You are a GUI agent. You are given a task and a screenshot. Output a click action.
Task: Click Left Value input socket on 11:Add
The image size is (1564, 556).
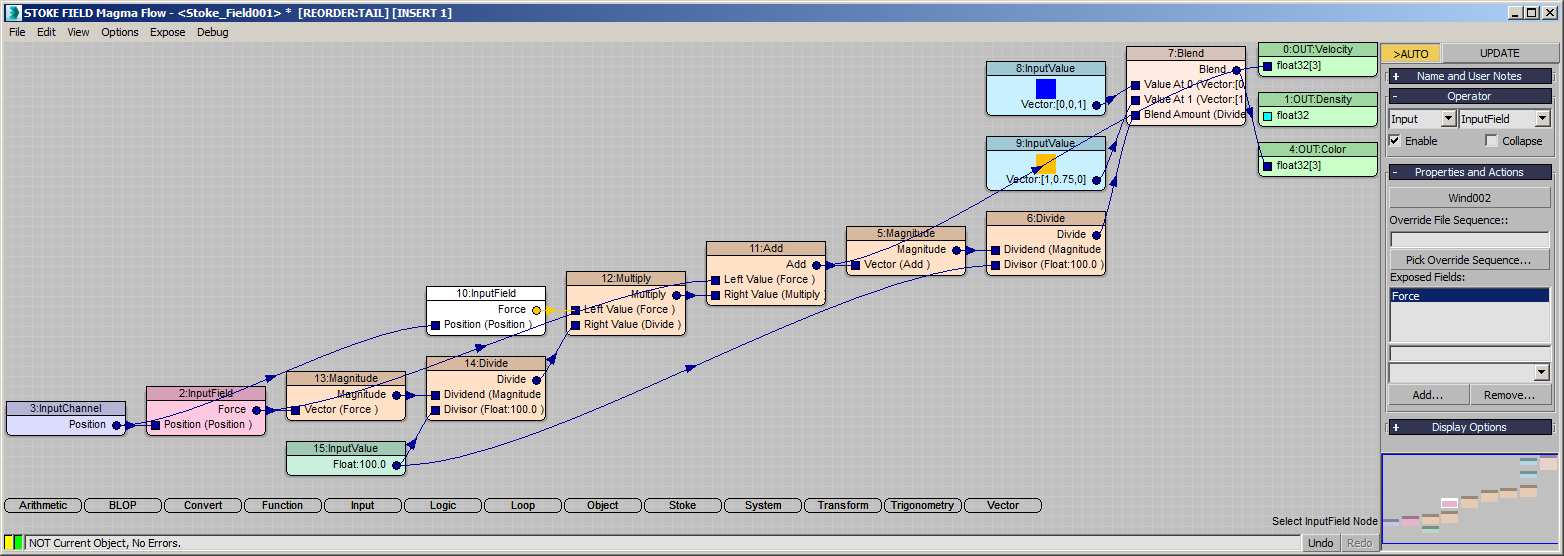[x=715, y=280]
